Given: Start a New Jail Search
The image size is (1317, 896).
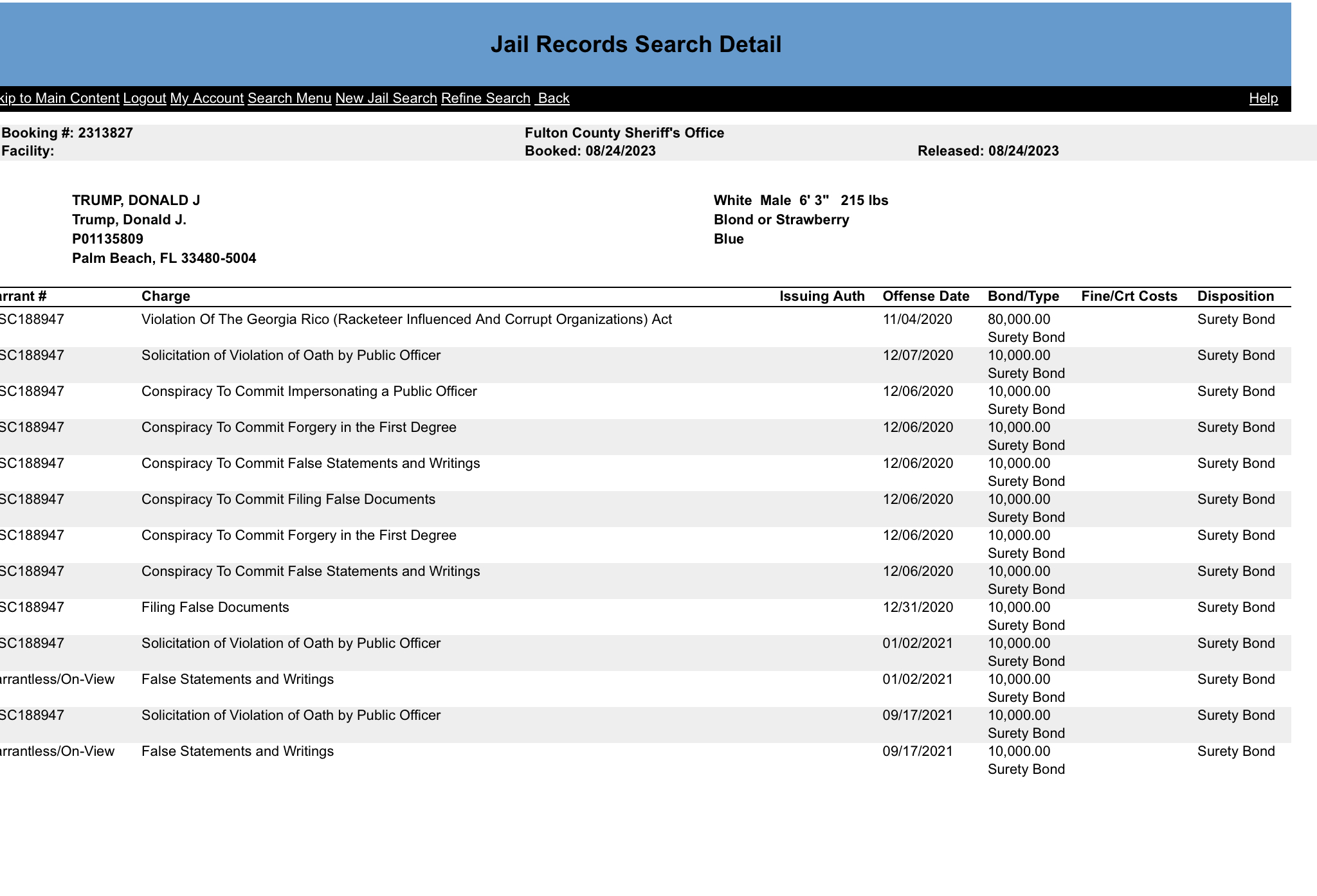Looking at the screenshot, I should 386,98.
